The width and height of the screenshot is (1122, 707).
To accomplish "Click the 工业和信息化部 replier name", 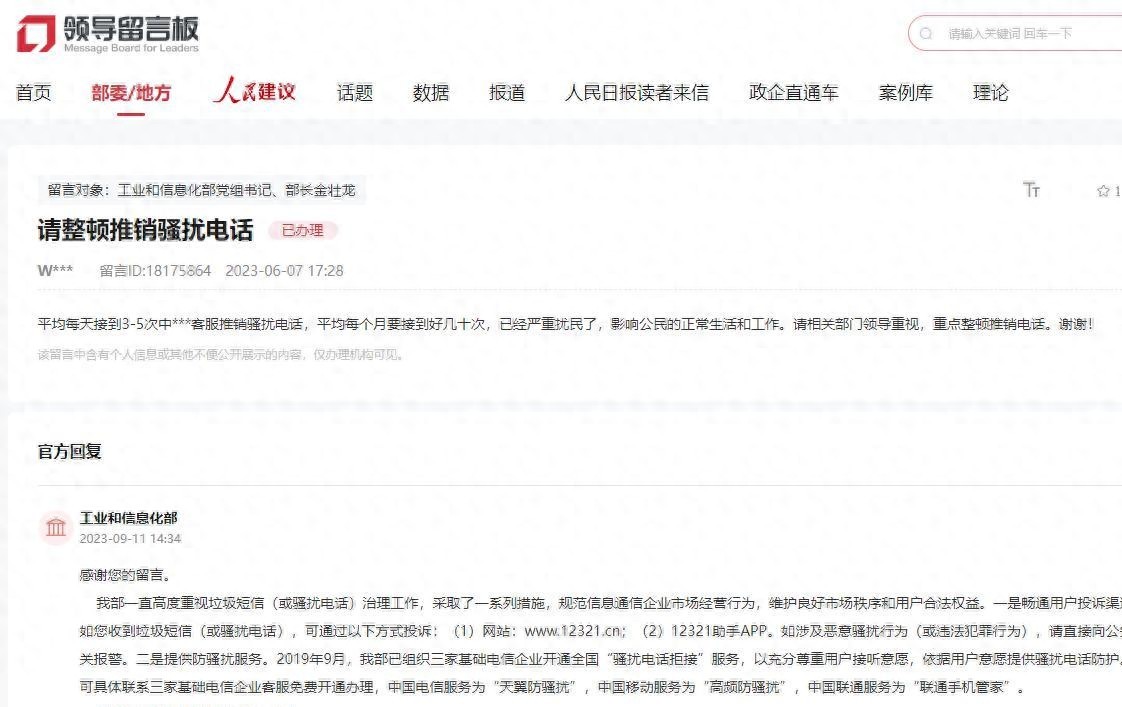I will click(x=129, y=518).
